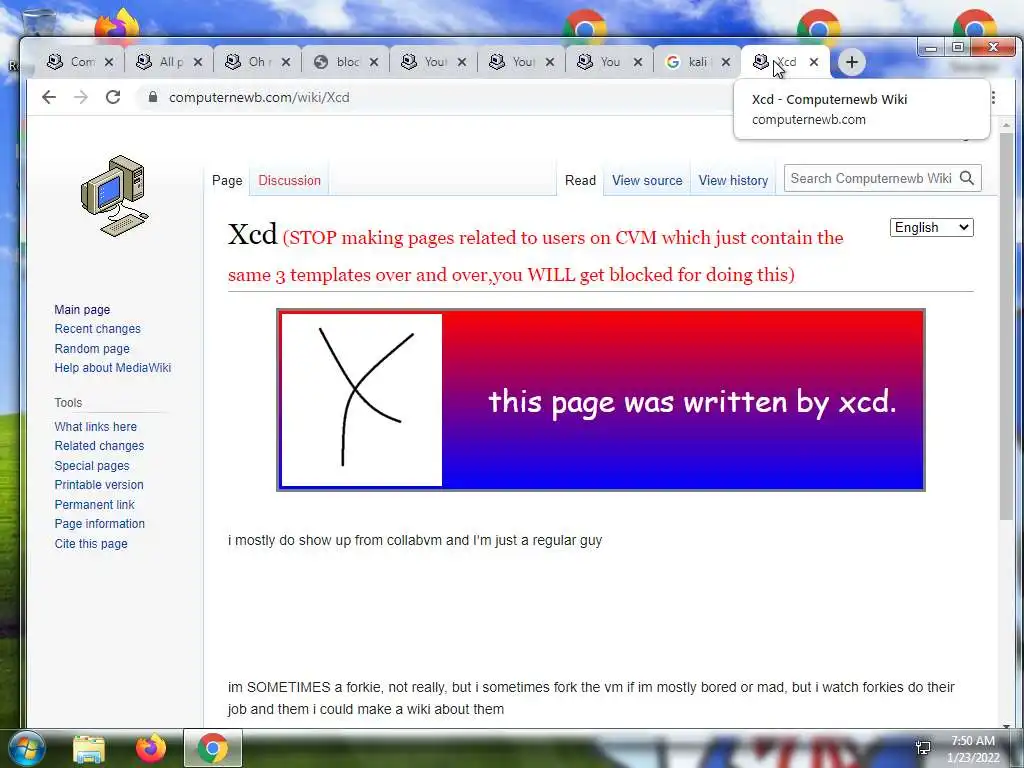Viewport: 1024px width, 768px height.
Task: Select the Read view tab
Action: pyautogui.click(x=581, y=180)
